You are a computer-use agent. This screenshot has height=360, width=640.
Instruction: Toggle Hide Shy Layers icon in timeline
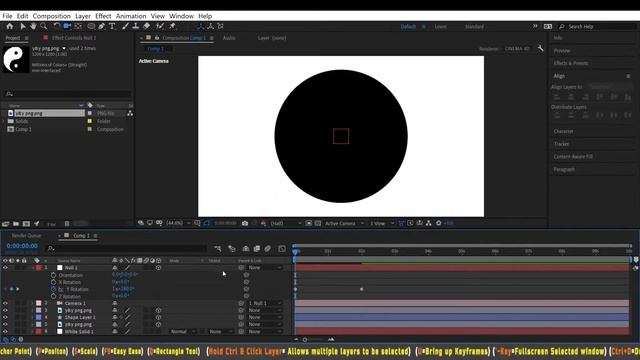coord(246,249)
